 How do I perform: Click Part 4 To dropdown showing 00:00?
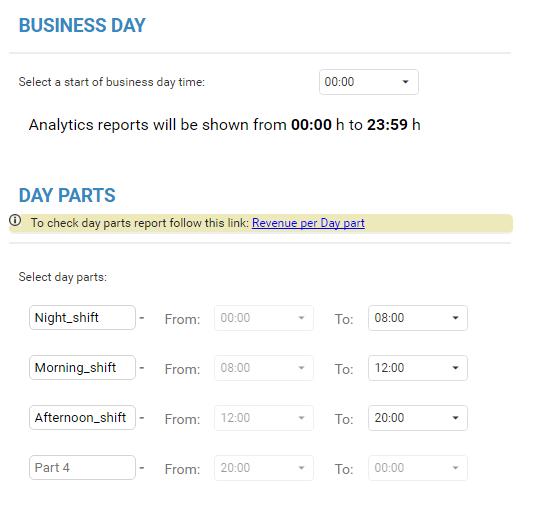418,468
